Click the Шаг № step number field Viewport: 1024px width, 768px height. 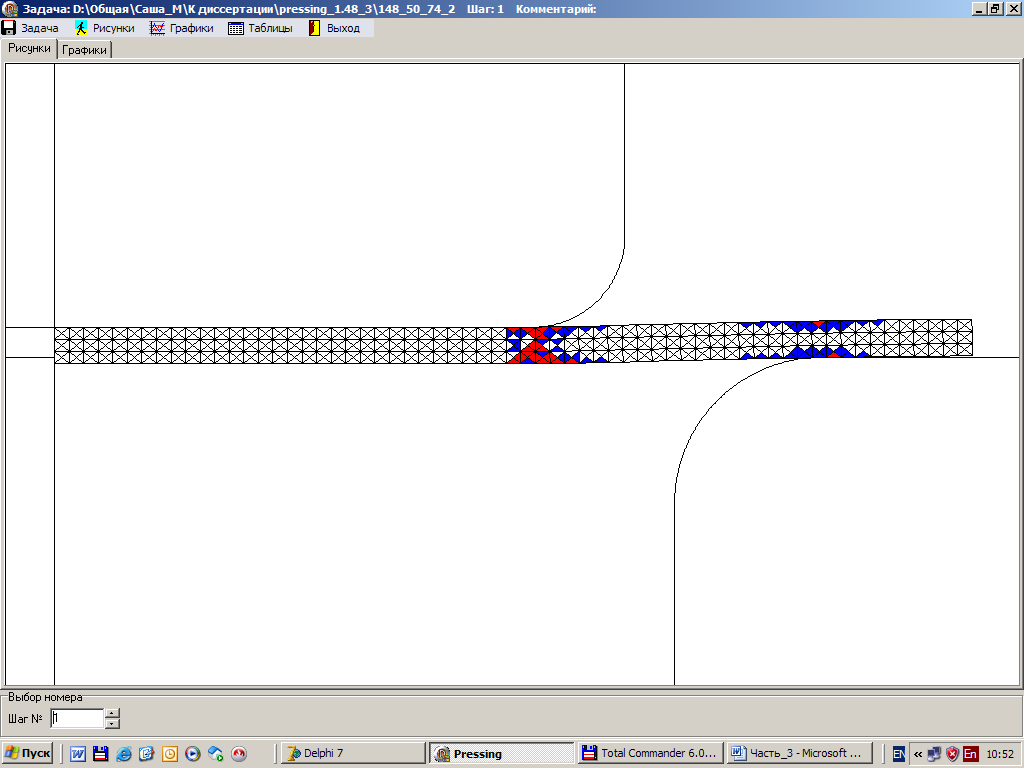pyautogui.click(x=76, y=718)
